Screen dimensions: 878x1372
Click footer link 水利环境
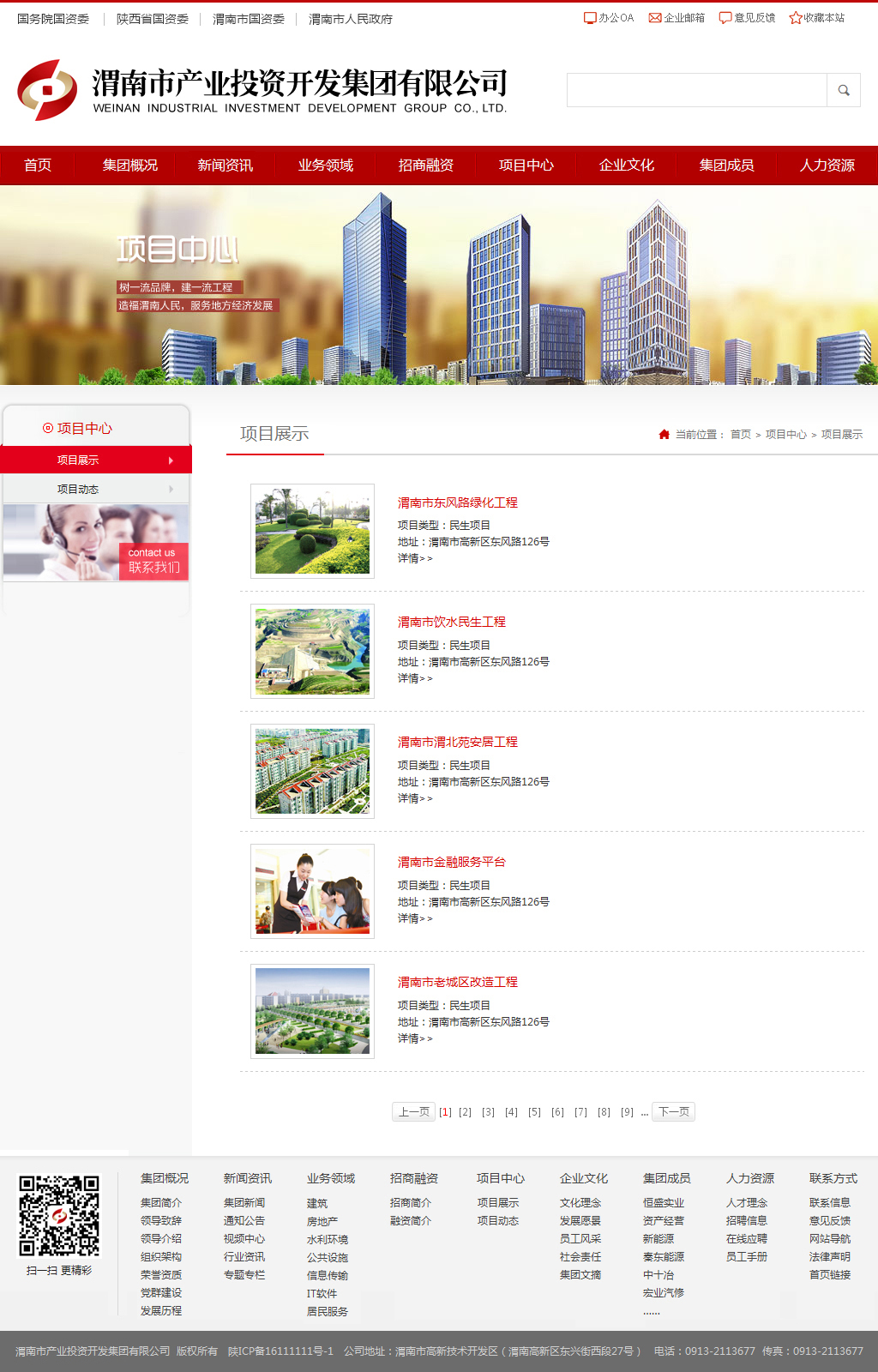click(328, 1240)
